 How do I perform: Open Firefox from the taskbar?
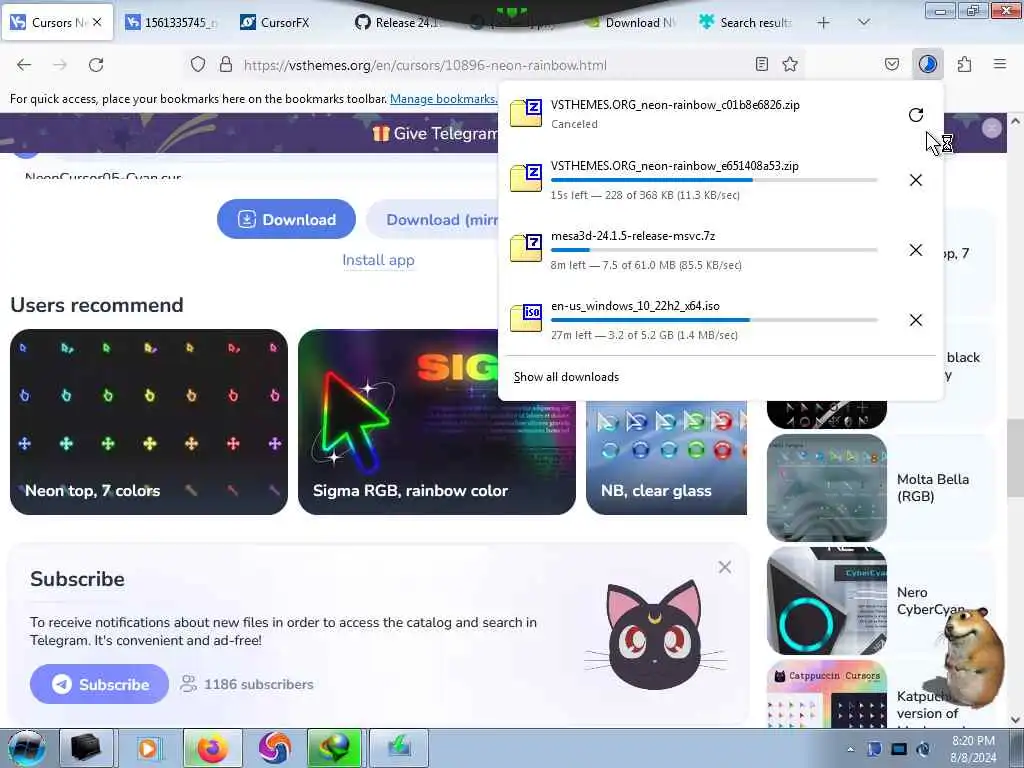point(213,748)
